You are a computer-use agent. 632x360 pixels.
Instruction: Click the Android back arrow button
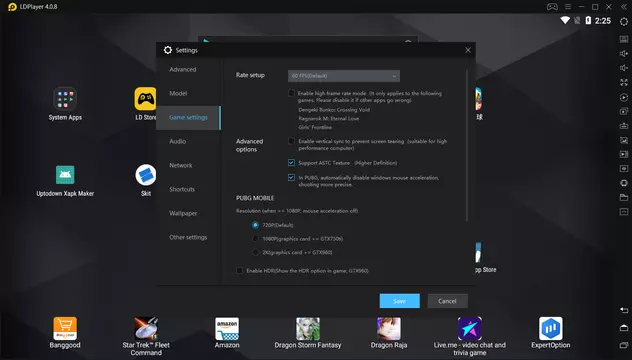point(624,310)
